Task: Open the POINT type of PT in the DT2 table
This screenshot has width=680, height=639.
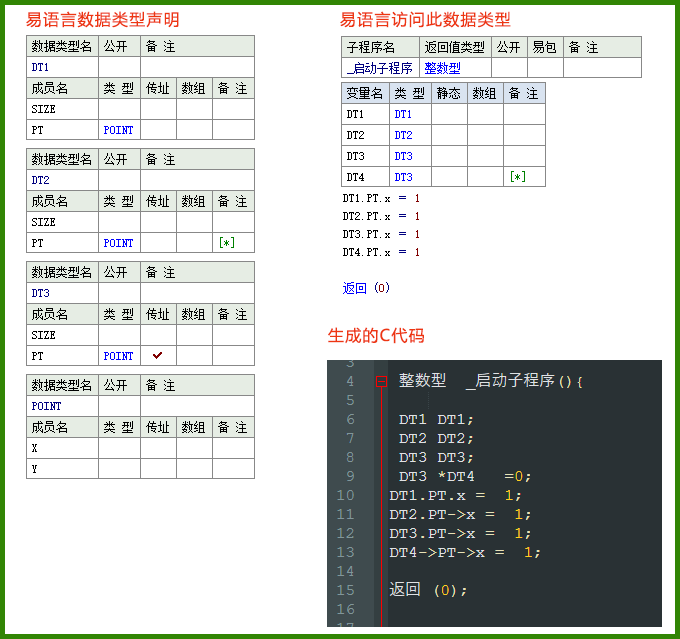Action: pyautogui.click(x=118, y=243)
